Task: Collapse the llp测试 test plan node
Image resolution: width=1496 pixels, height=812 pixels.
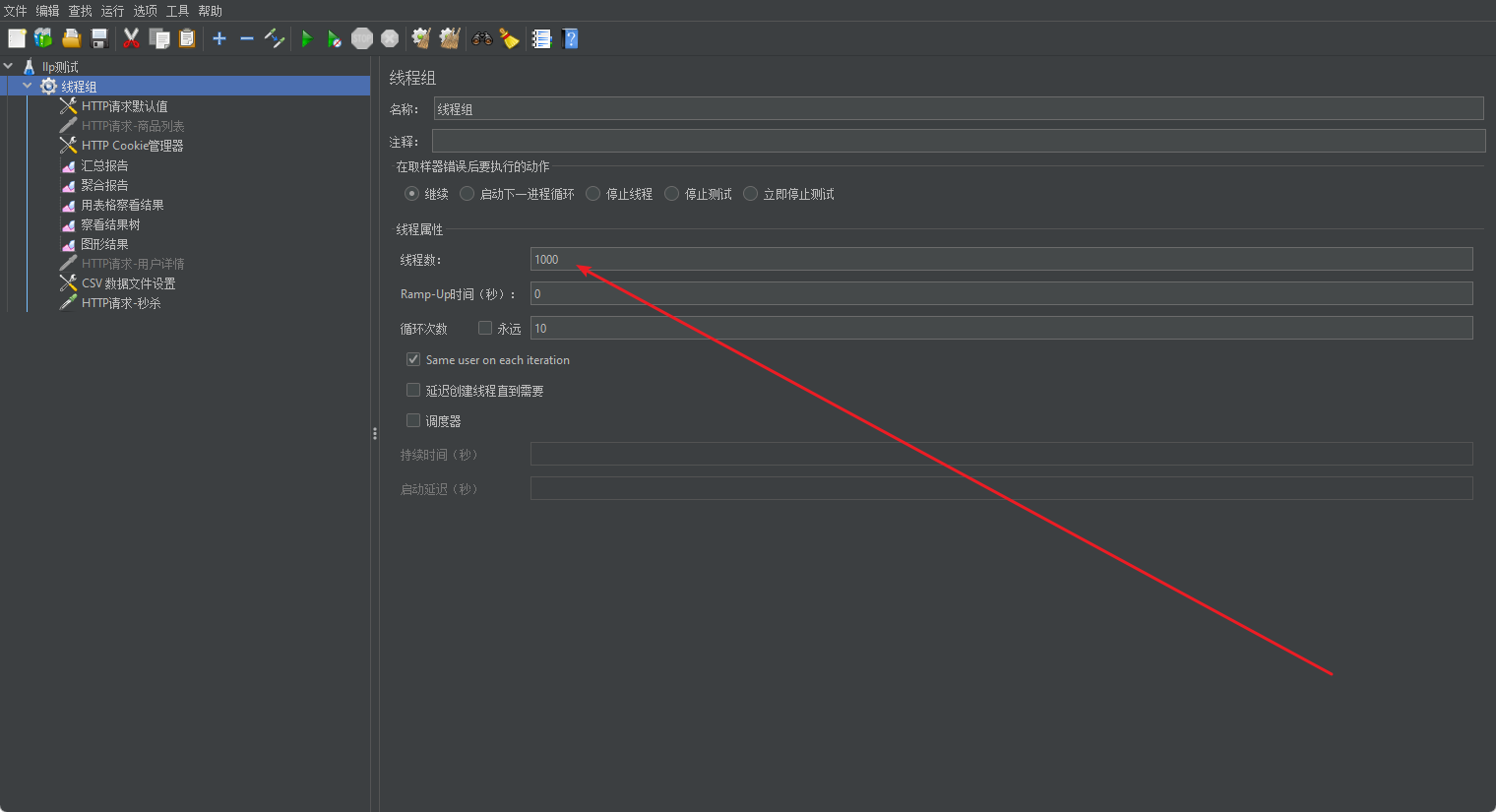Action: pyautogui.click(x=9, y=67)
